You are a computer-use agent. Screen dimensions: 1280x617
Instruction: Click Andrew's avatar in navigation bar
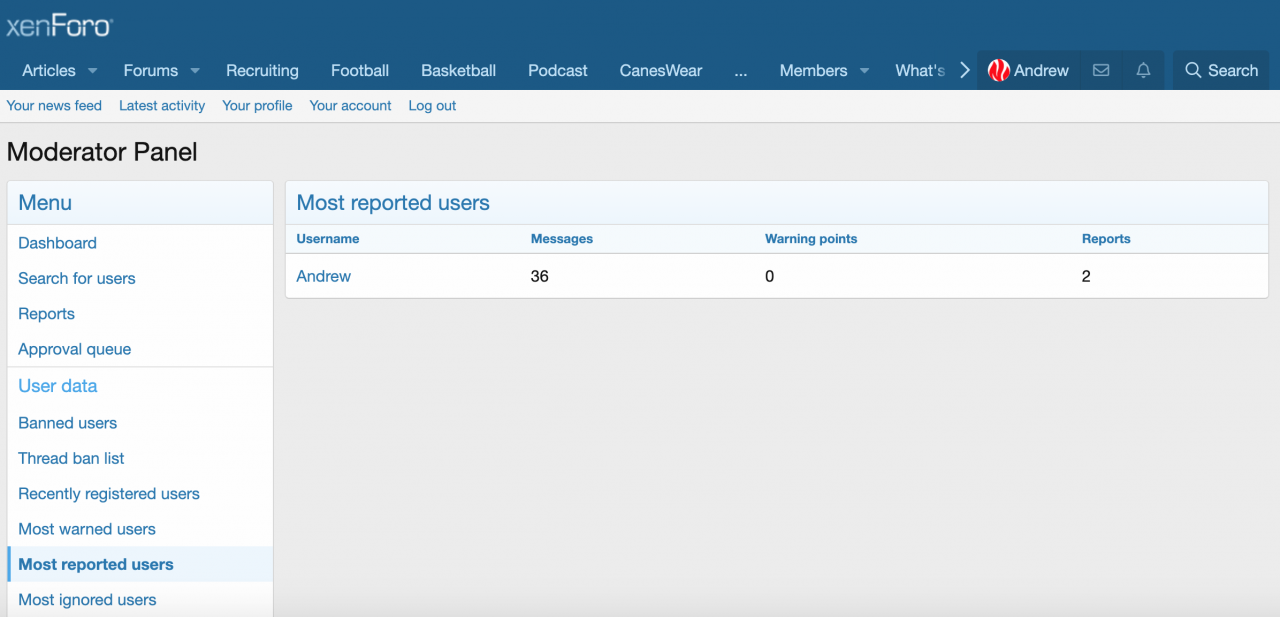click(x=998, y=70)
